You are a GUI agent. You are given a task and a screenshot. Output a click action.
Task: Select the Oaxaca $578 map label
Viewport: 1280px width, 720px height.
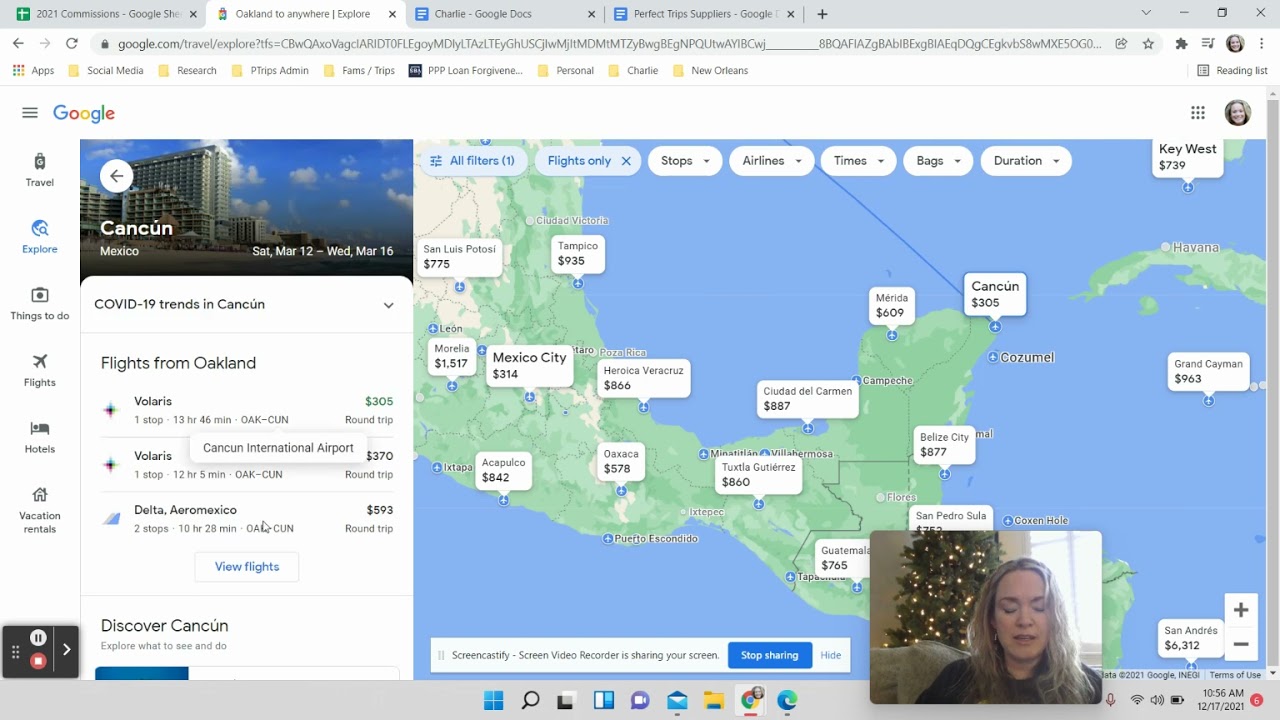[620, 461]
